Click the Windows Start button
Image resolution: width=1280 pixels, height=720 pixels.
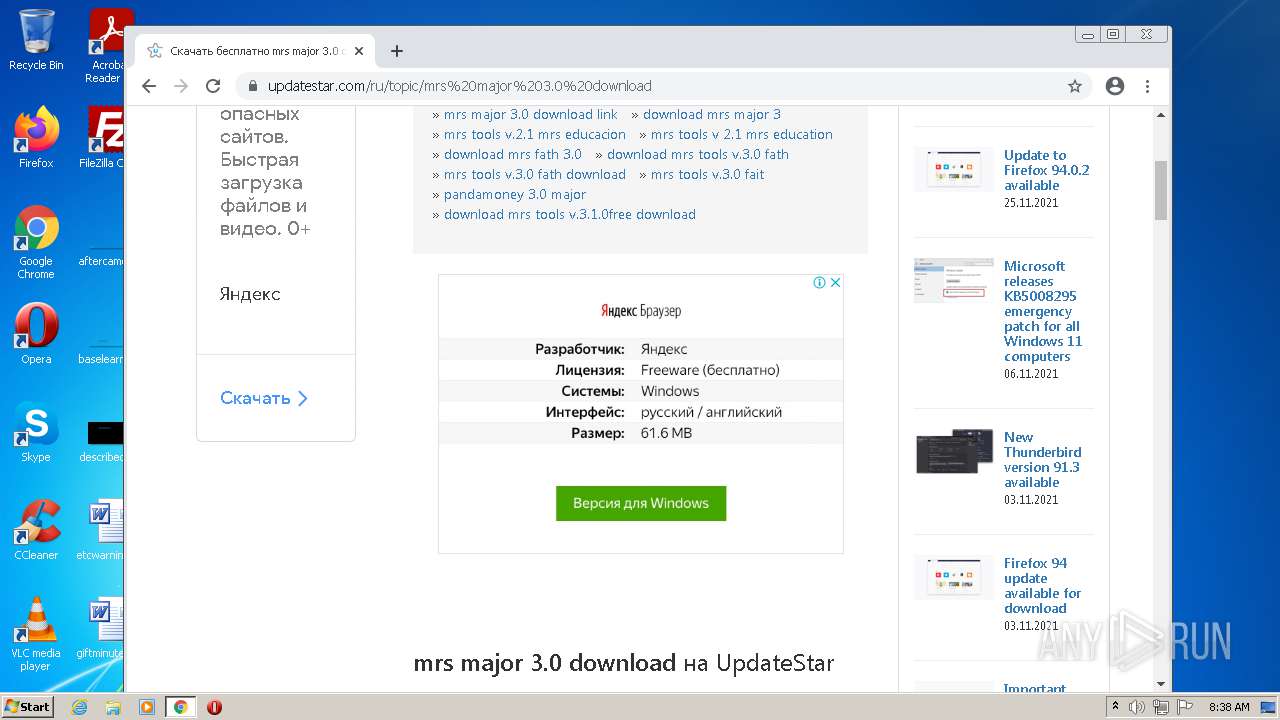click(x=27, y=707)
